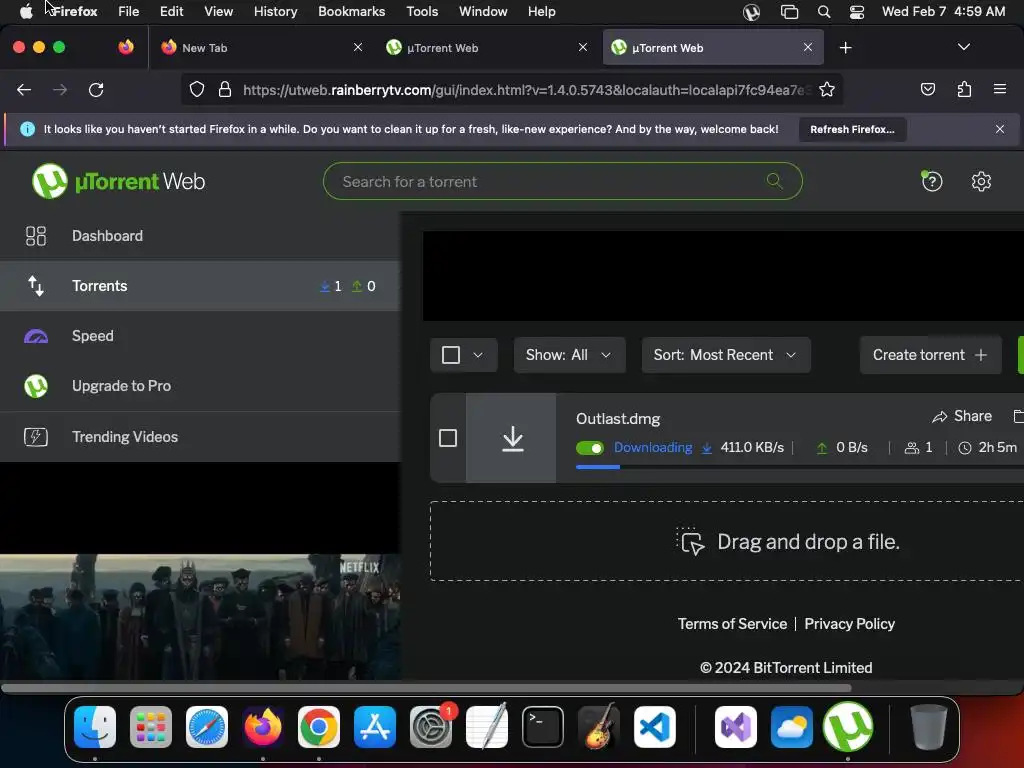Screen dimensions: 1024x768
Task: Focus the Search for a torrent field
Action: (562, 181)
